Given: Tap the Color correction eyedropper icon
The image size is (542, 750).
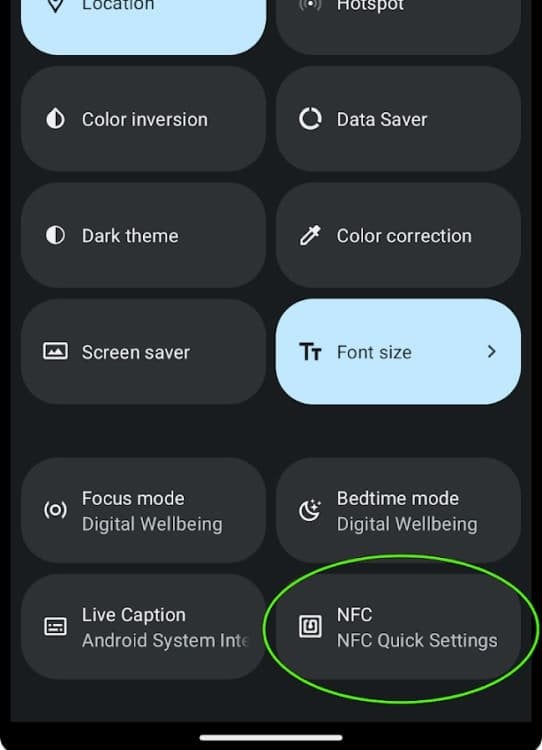Looking at the screenshot, I should [310, 235].
